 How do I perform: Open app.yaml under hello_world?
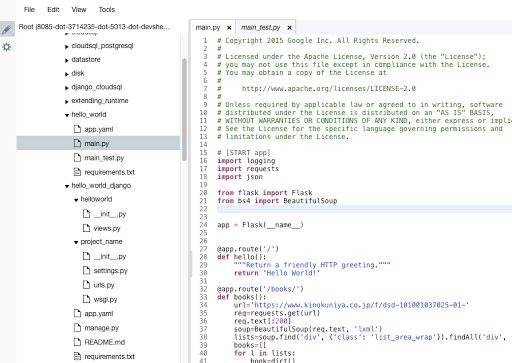click(99, 129)
